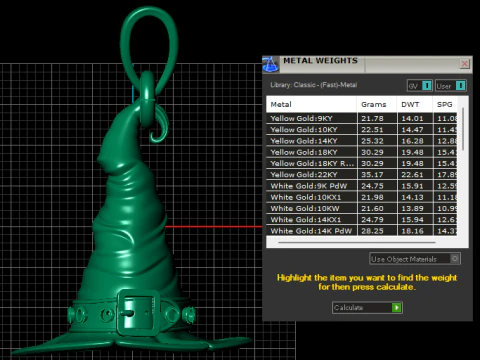This screenshot has width=480, height=360.
Task: Click the 13.89 DWT value
Action: (x=412, y=208)
